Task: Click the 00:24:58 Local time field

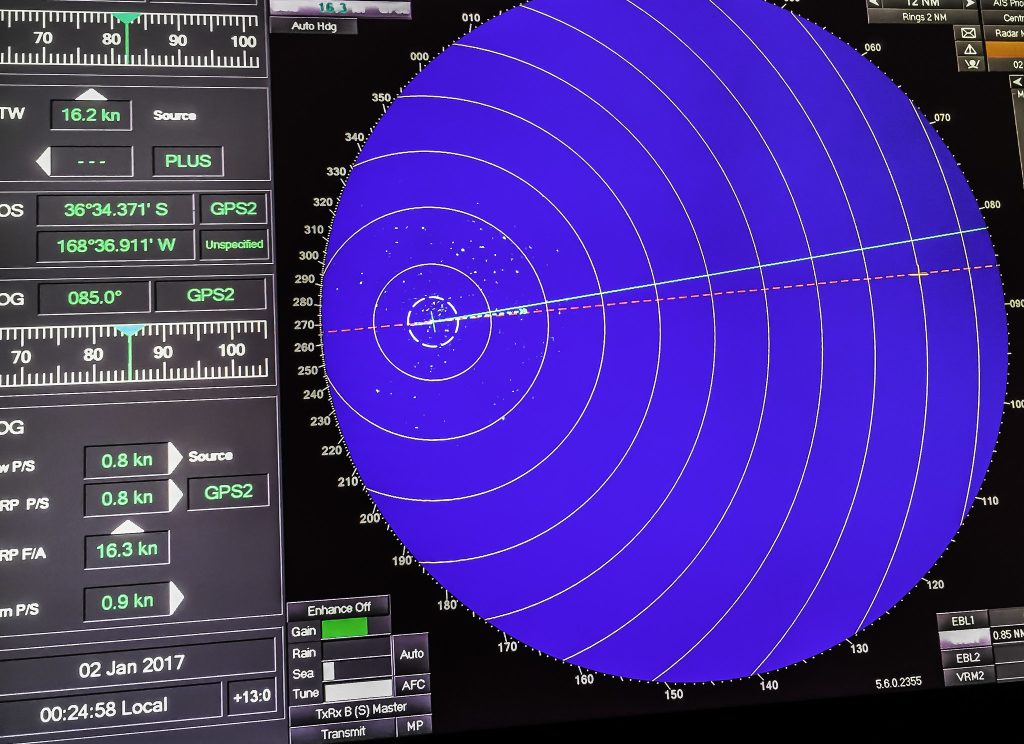Action: point(104,710)
